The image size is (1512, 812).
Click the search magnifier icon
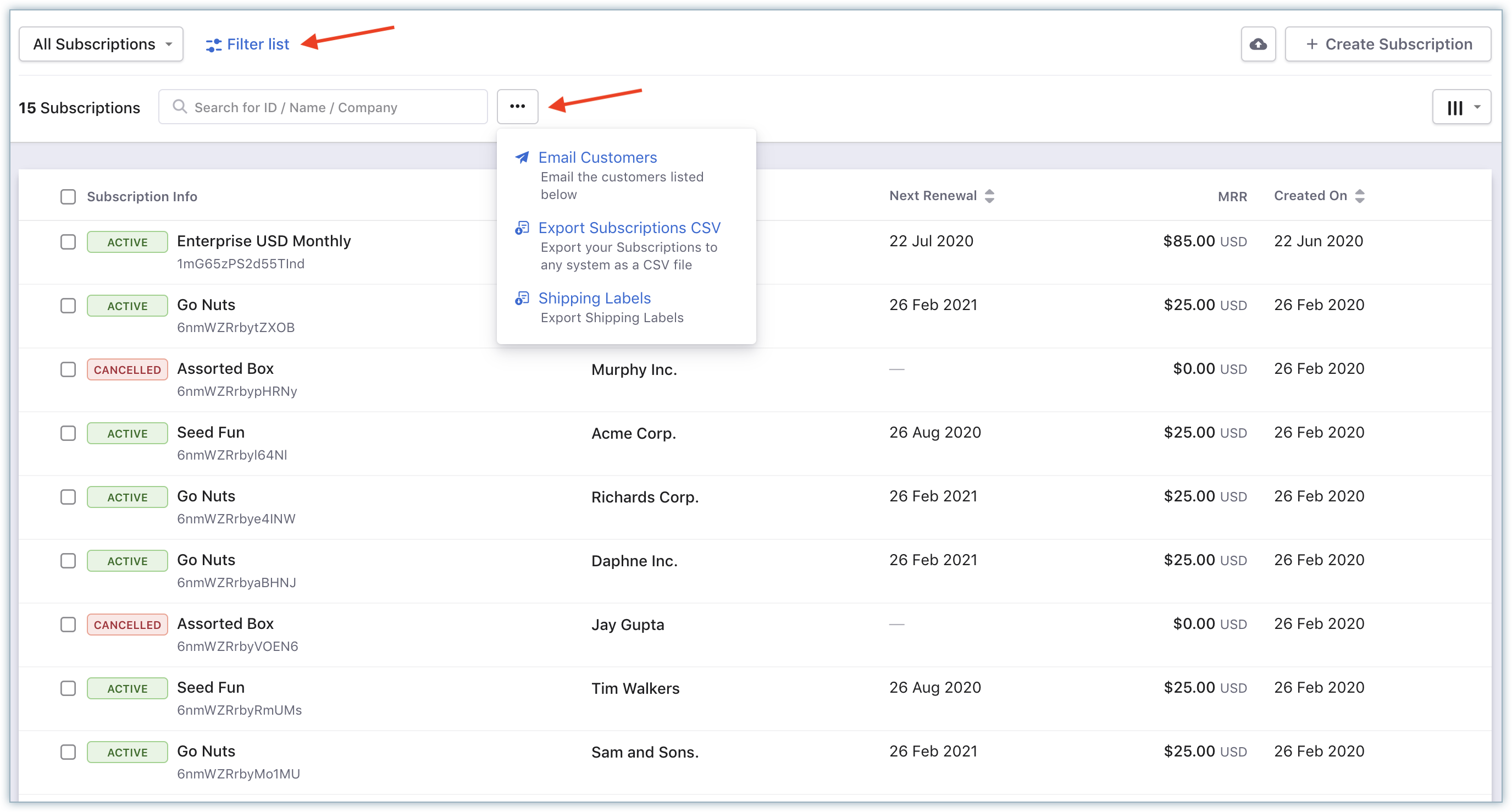coord(180,106)
